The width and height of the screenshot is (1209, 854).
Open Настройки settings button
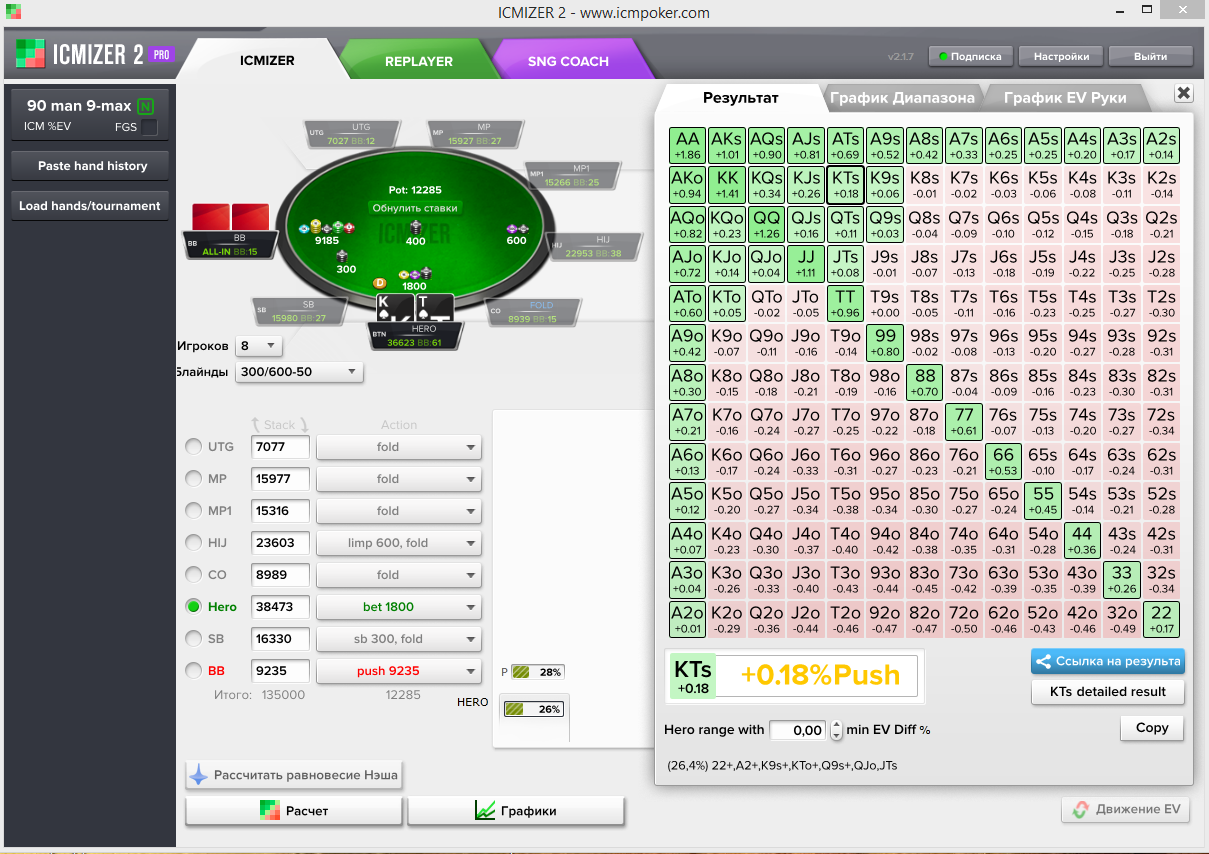(1062, 57)
